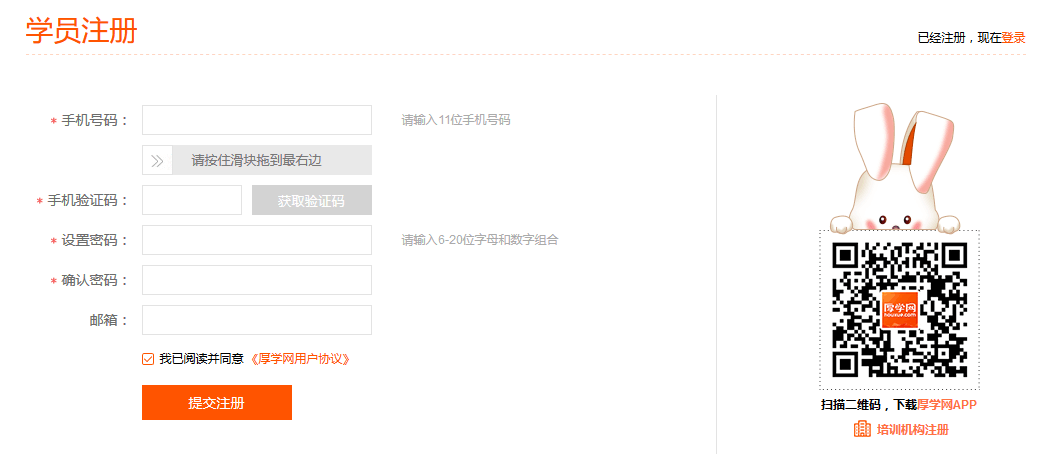
Task: Click the 我已阅读并同意 label text
Action: point(202,359)
